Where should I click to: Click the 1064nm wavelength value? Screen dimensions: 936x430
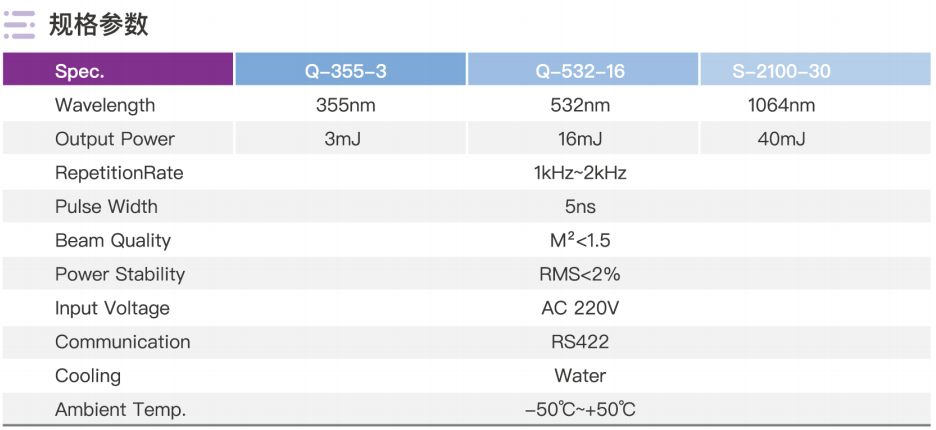[x=781, y=105]
